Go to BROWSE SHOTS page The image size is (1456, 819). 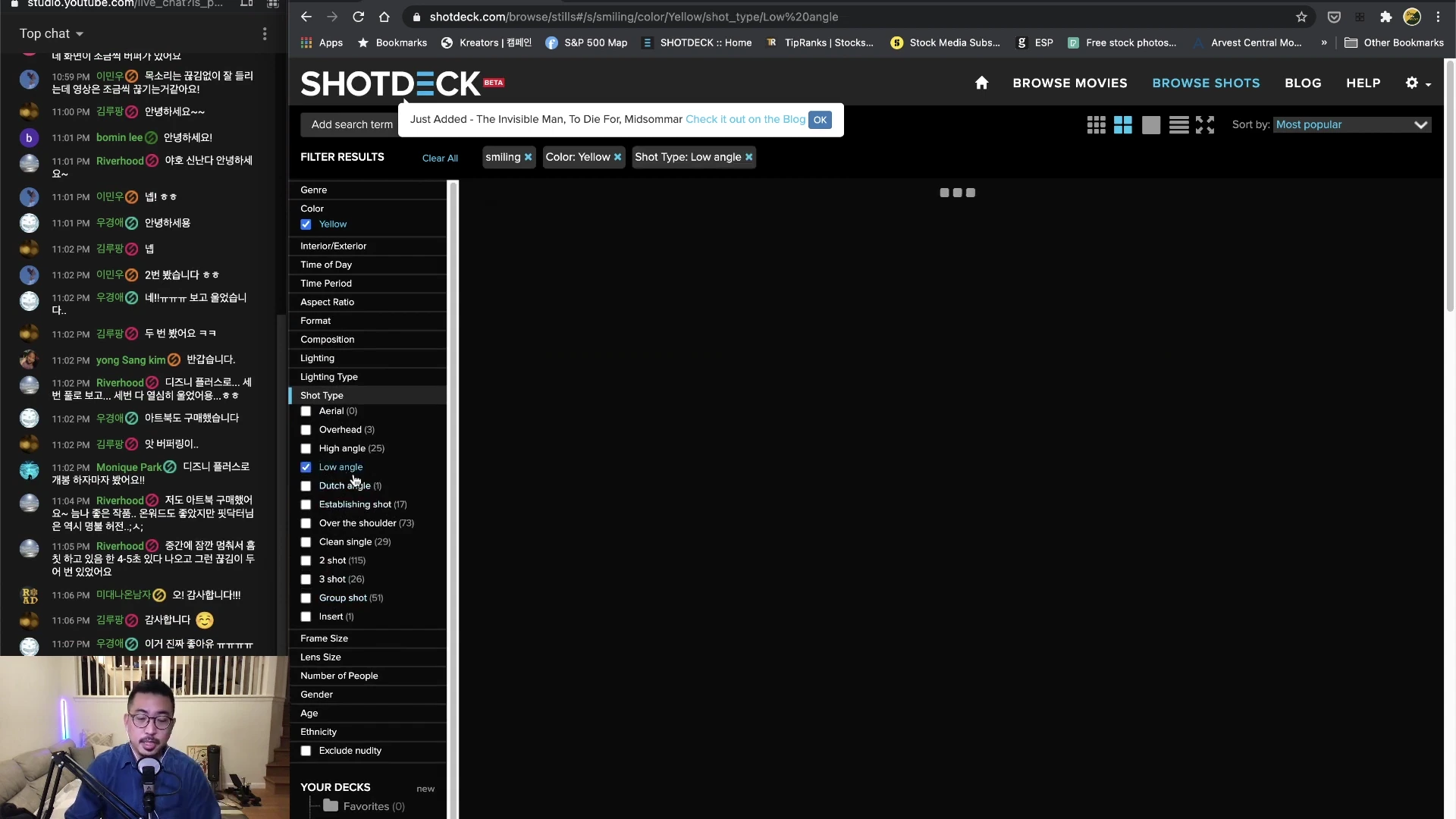click(1206, 83)
